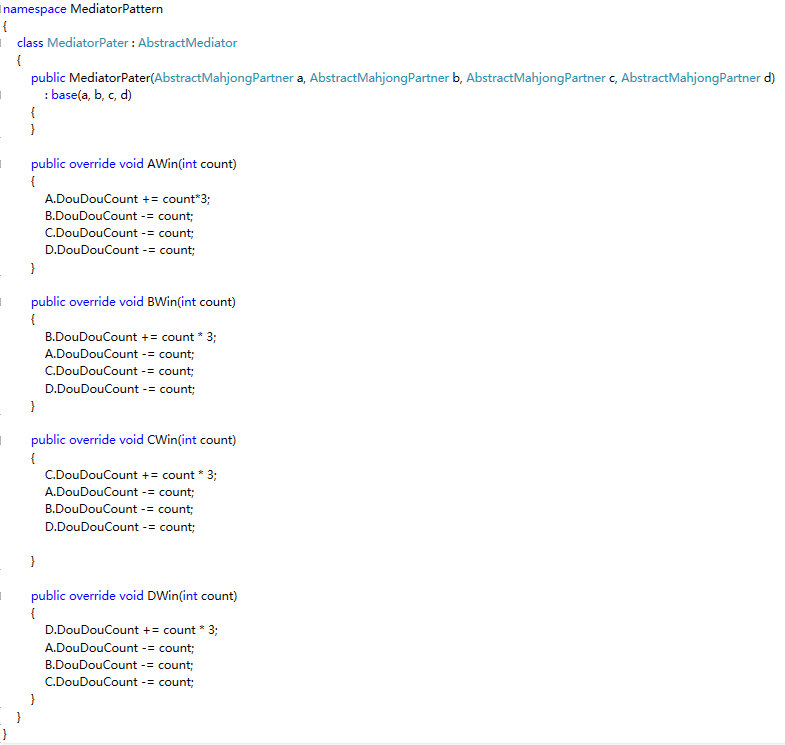Click the 'BWin(int count)' method name

point(191,302)
